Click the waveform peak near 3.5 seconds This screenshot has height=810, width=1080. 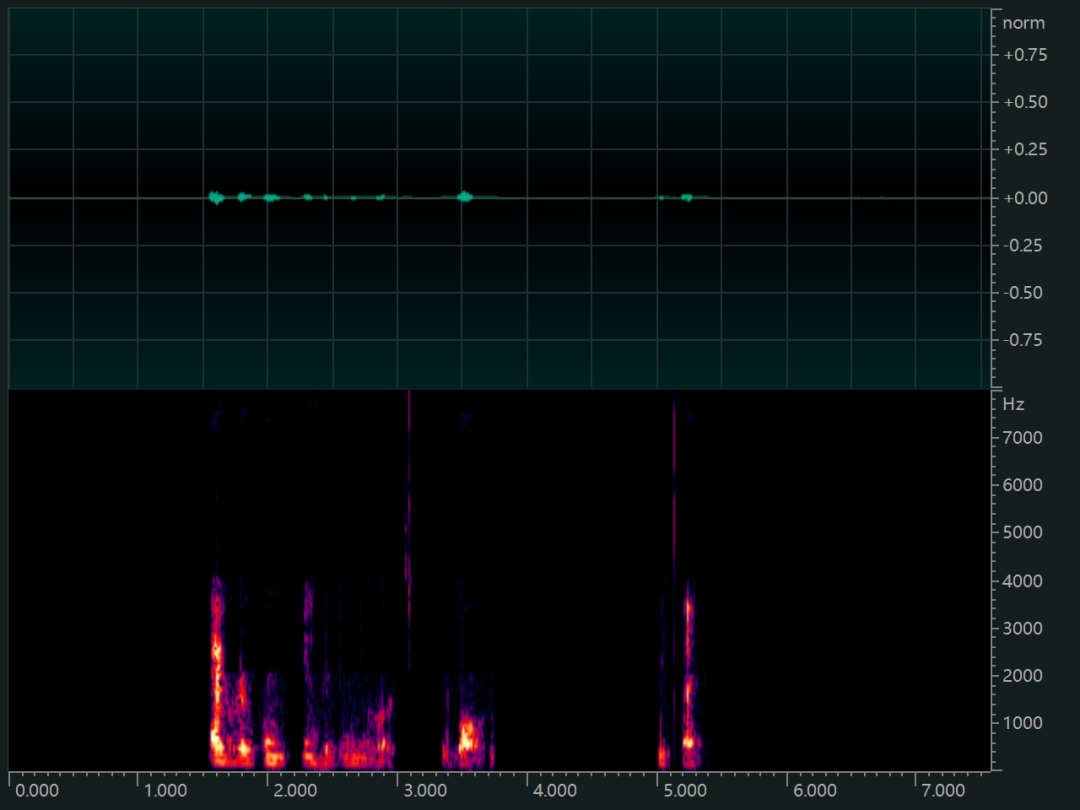(464, 196)
